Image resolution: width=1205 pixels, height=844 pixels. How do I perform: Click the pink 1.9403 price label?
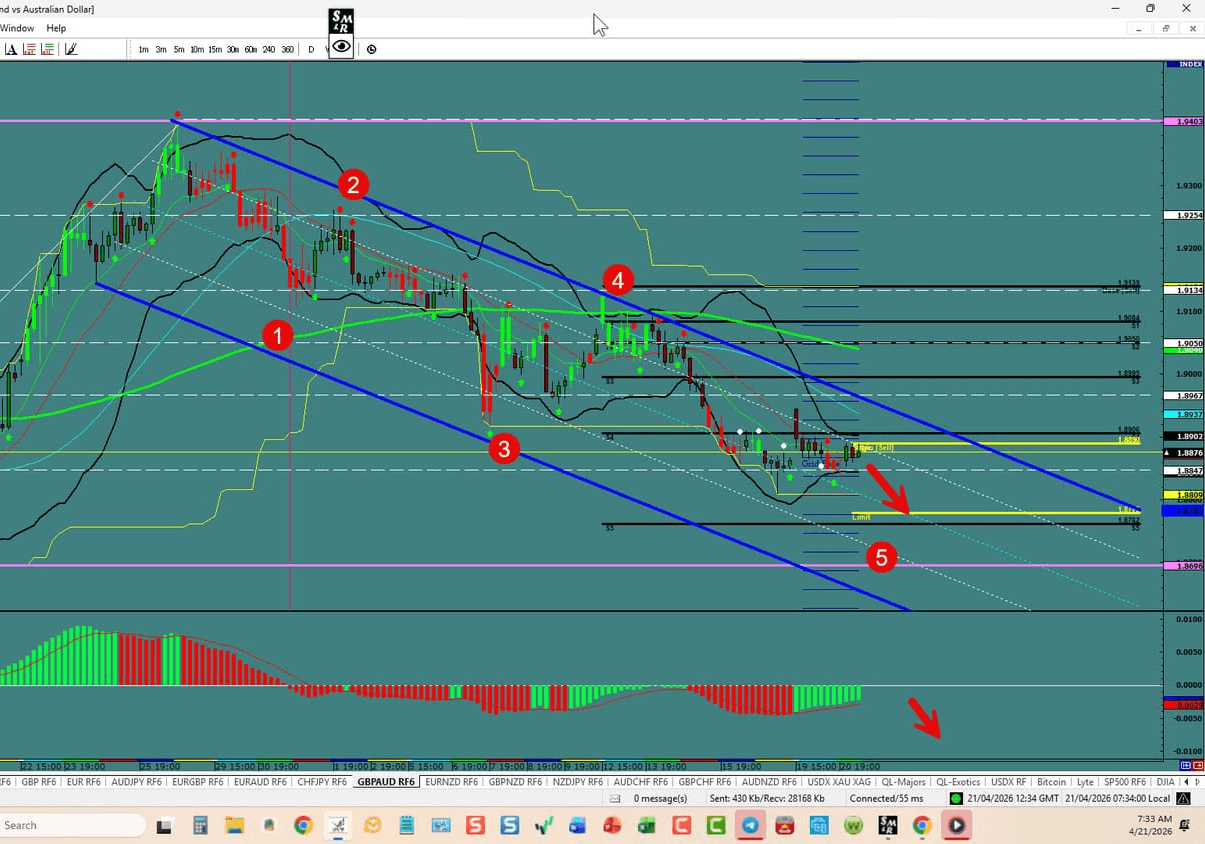pyautogui.click(x=1183, y=121)
